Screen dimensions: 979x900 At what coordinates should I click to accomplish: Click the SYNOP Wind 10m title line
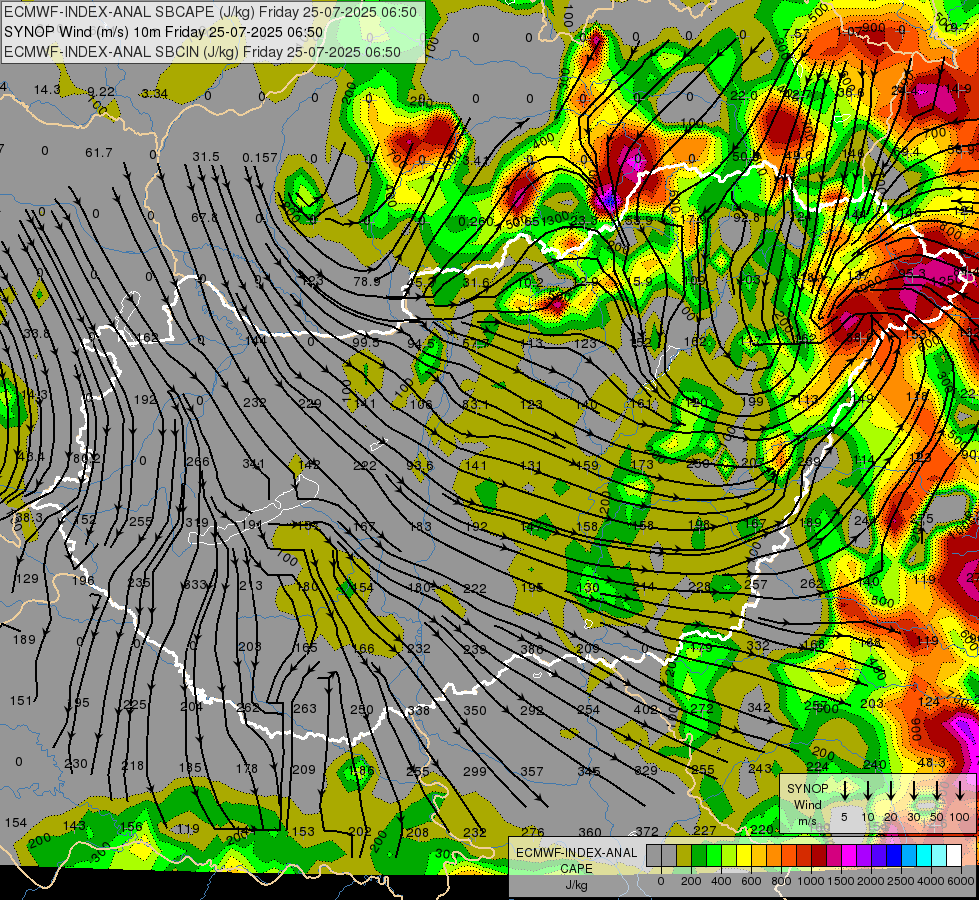coord(164,32)
